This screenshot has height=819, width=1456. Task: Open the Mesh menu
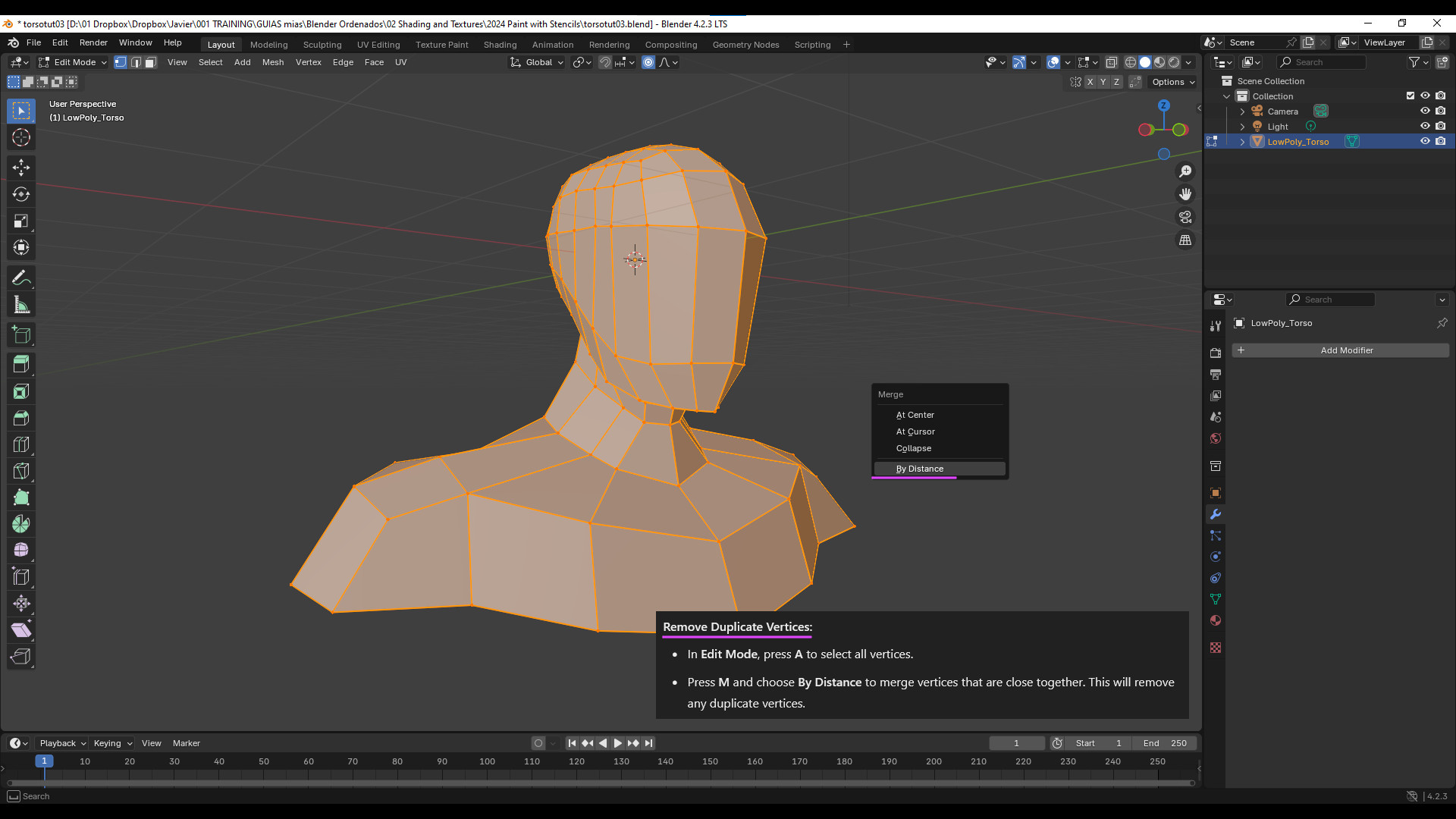(273, 62)
